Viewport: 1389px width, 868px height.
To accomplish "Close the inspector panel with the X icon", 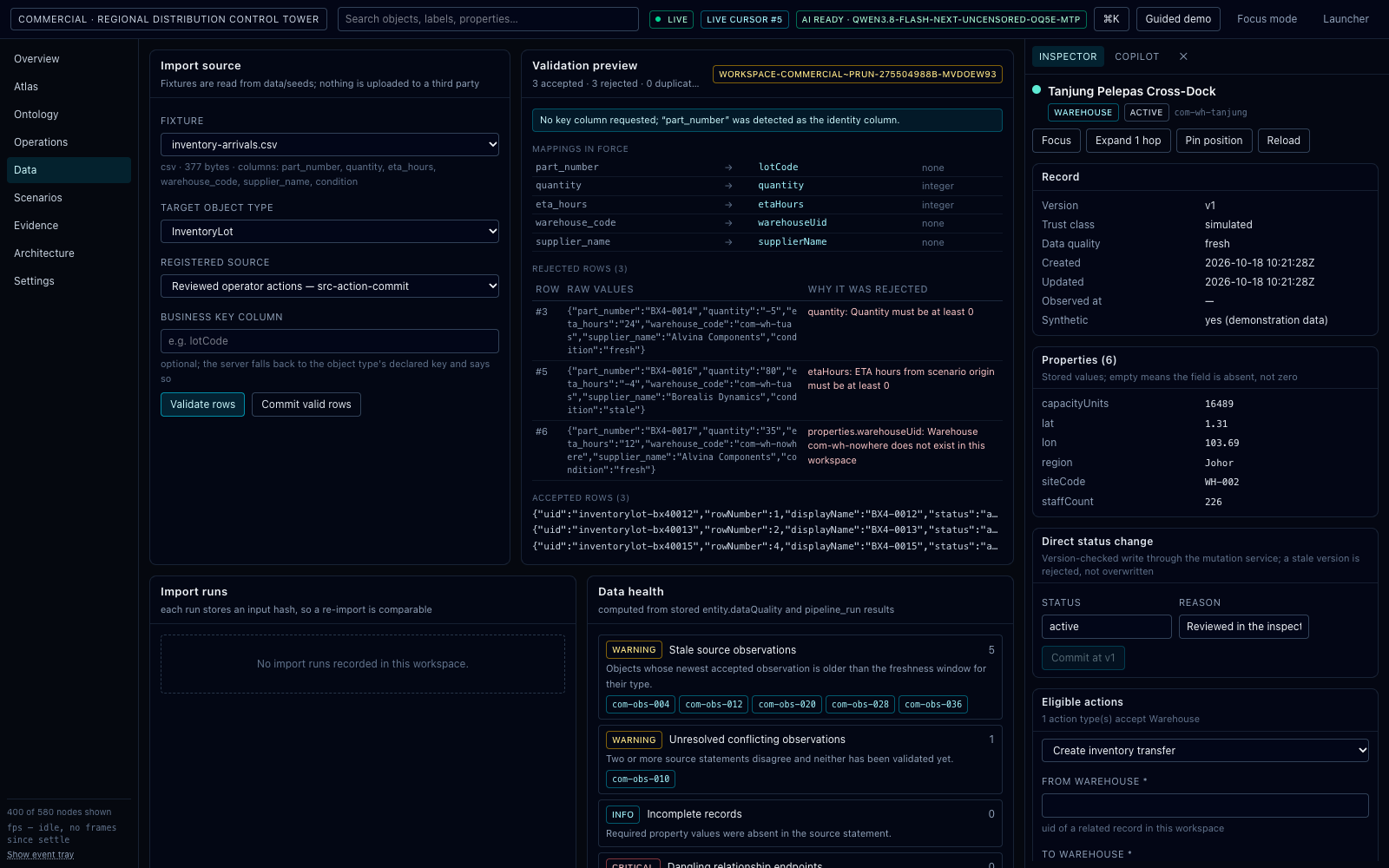I will [1183, 56].
